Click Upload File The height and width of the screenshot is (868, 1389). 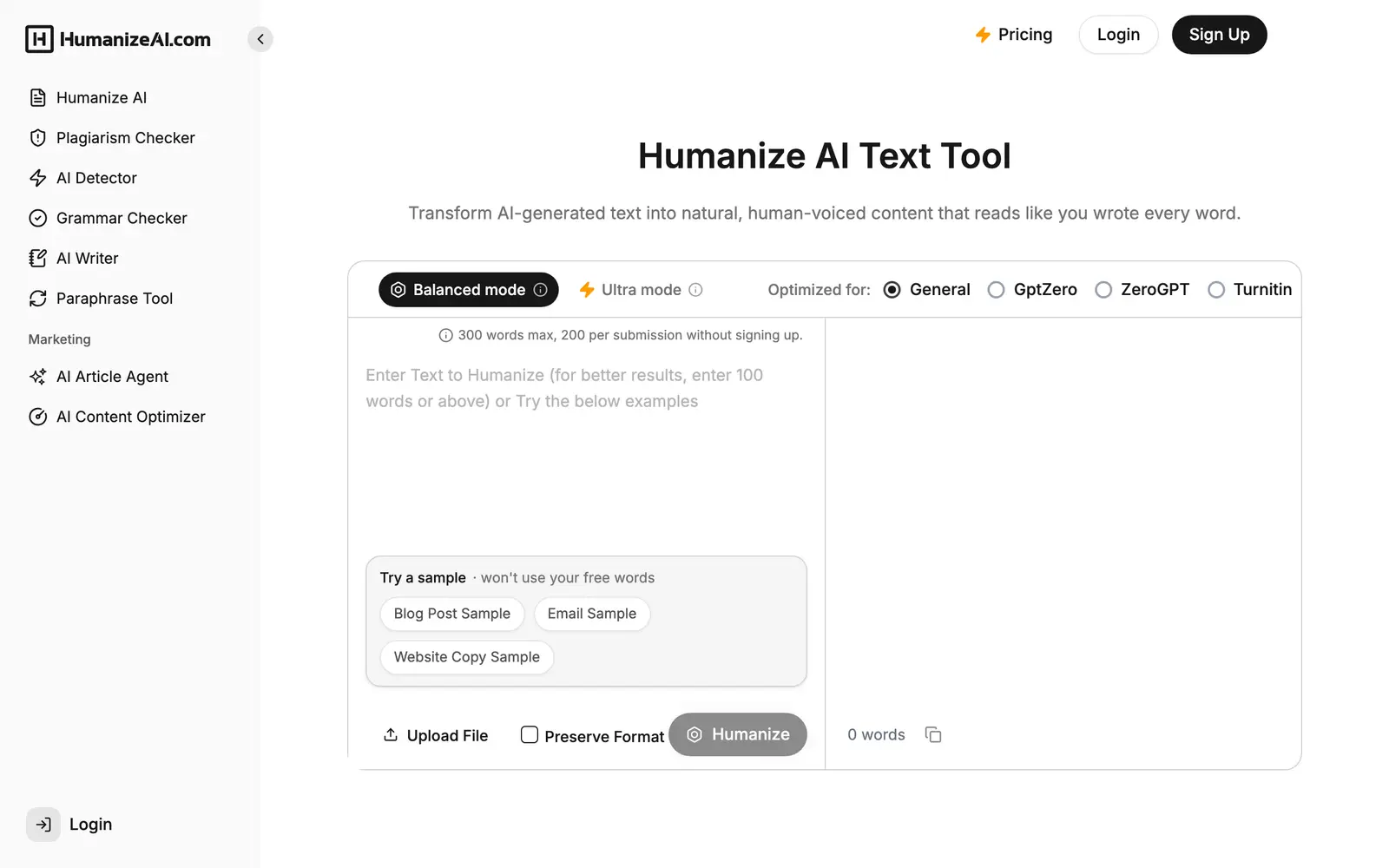coord(436,735)
